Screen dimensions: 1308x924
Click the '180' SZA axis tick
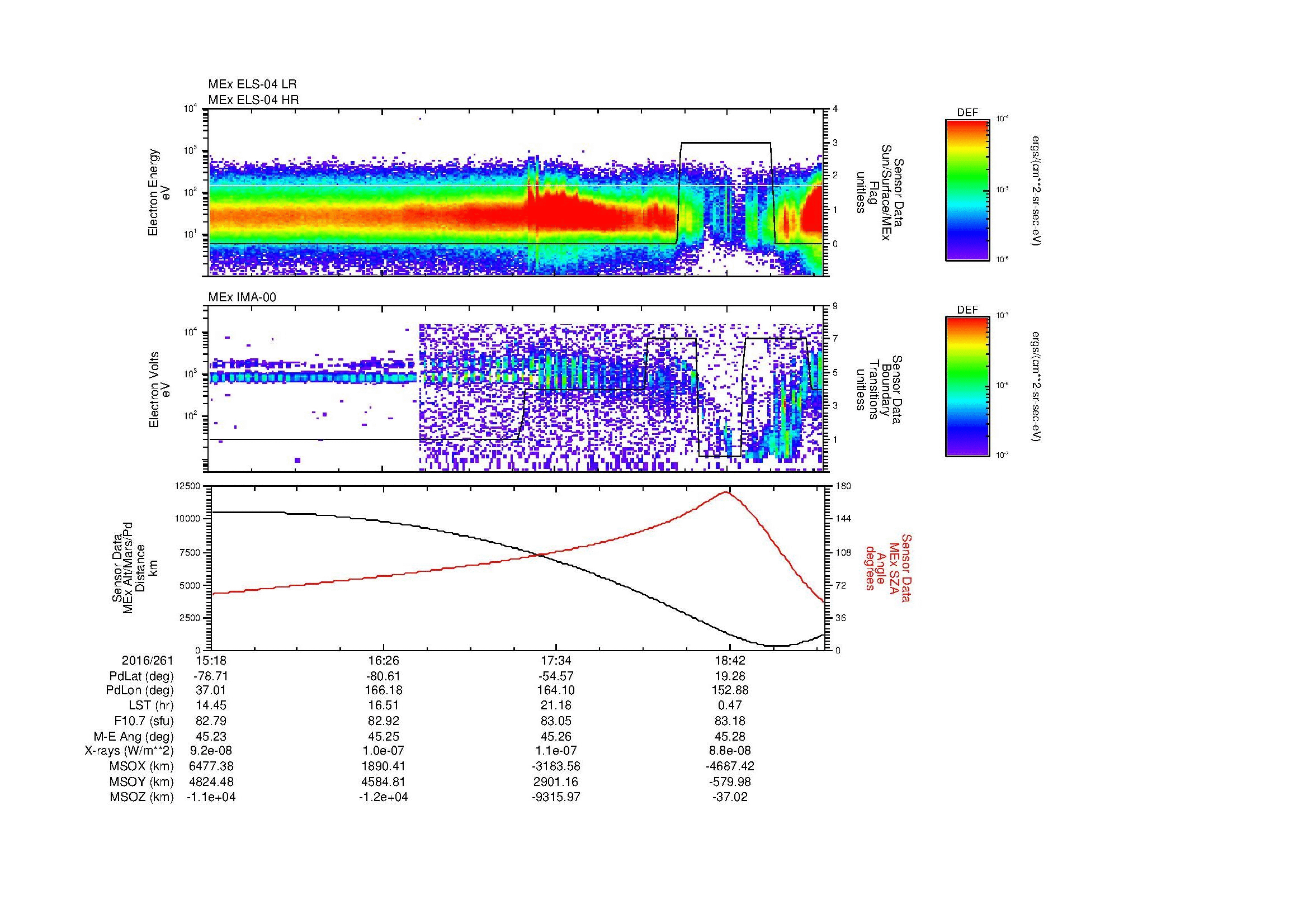pos(842,486)
